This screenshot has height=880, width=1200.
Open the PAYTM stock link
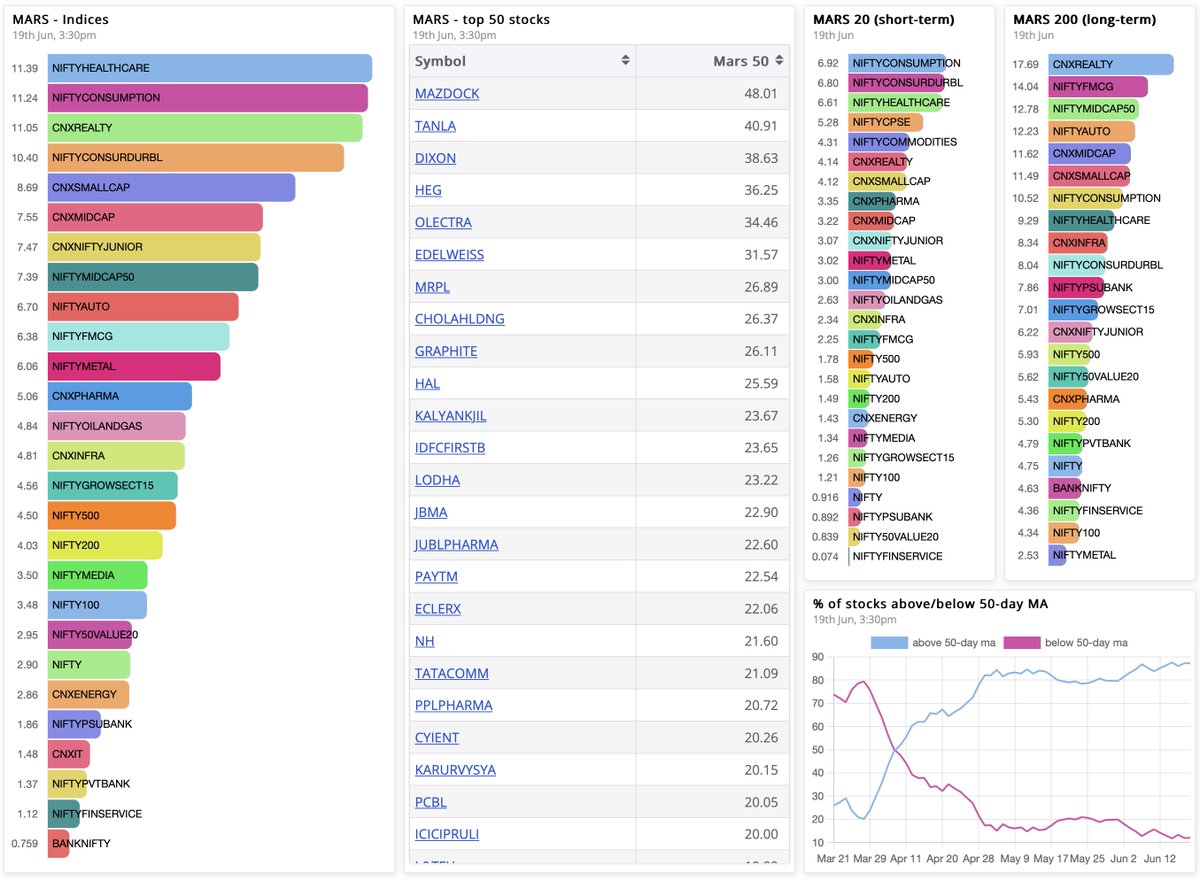tap(436, 576)
